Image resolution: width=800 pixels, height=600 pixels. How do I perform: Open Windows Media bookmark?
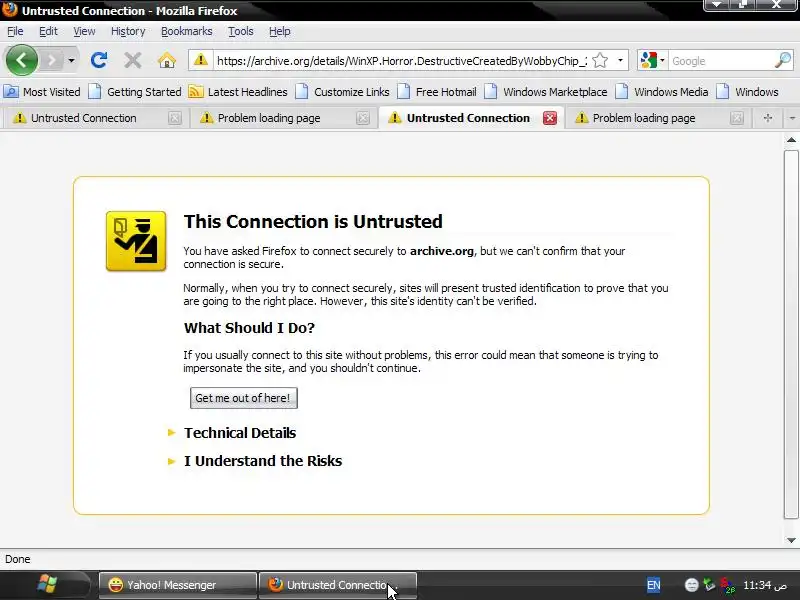click(662, 92)
